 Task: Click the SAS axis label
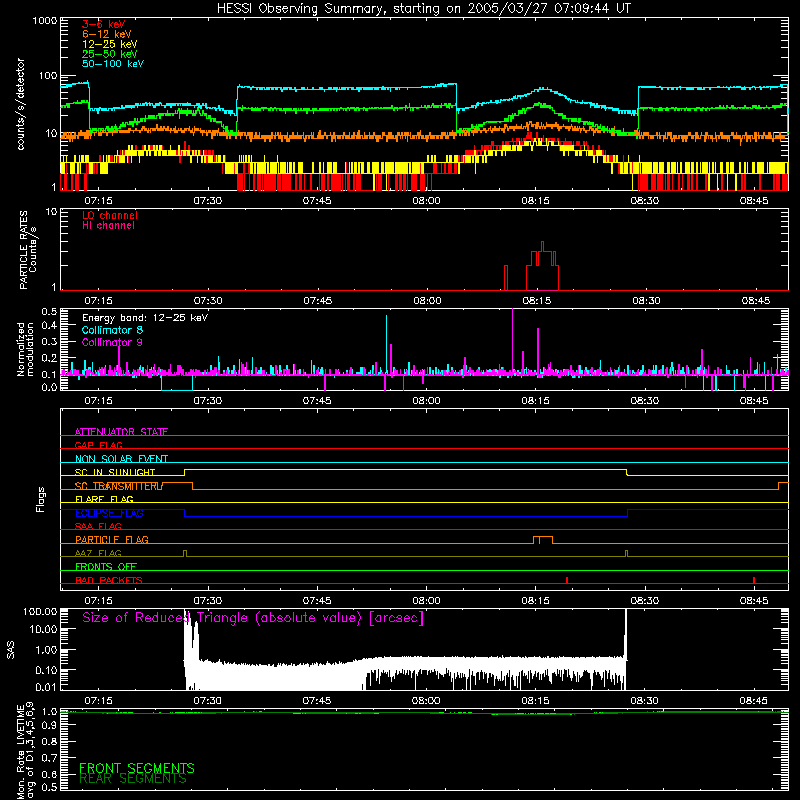coord(10,650)
